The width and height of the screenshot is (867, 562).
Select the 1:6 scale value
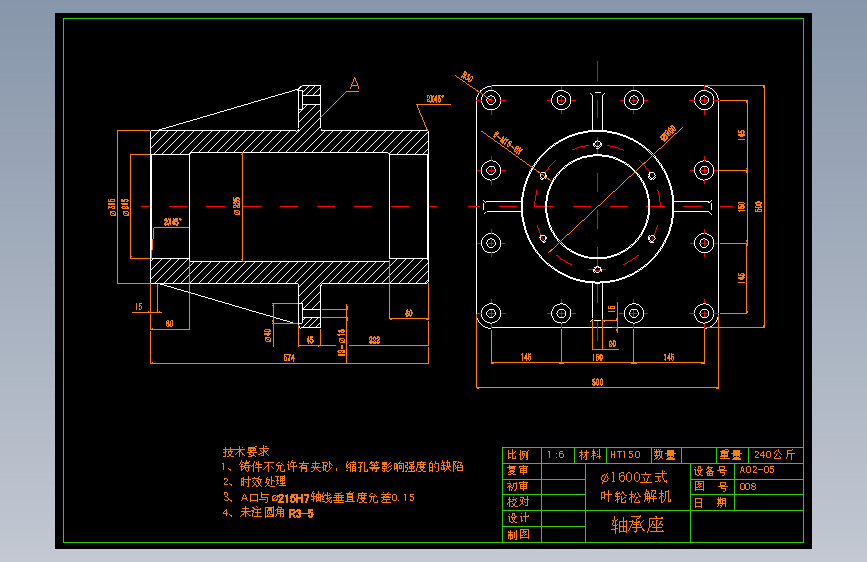click(x=556, y=455)
